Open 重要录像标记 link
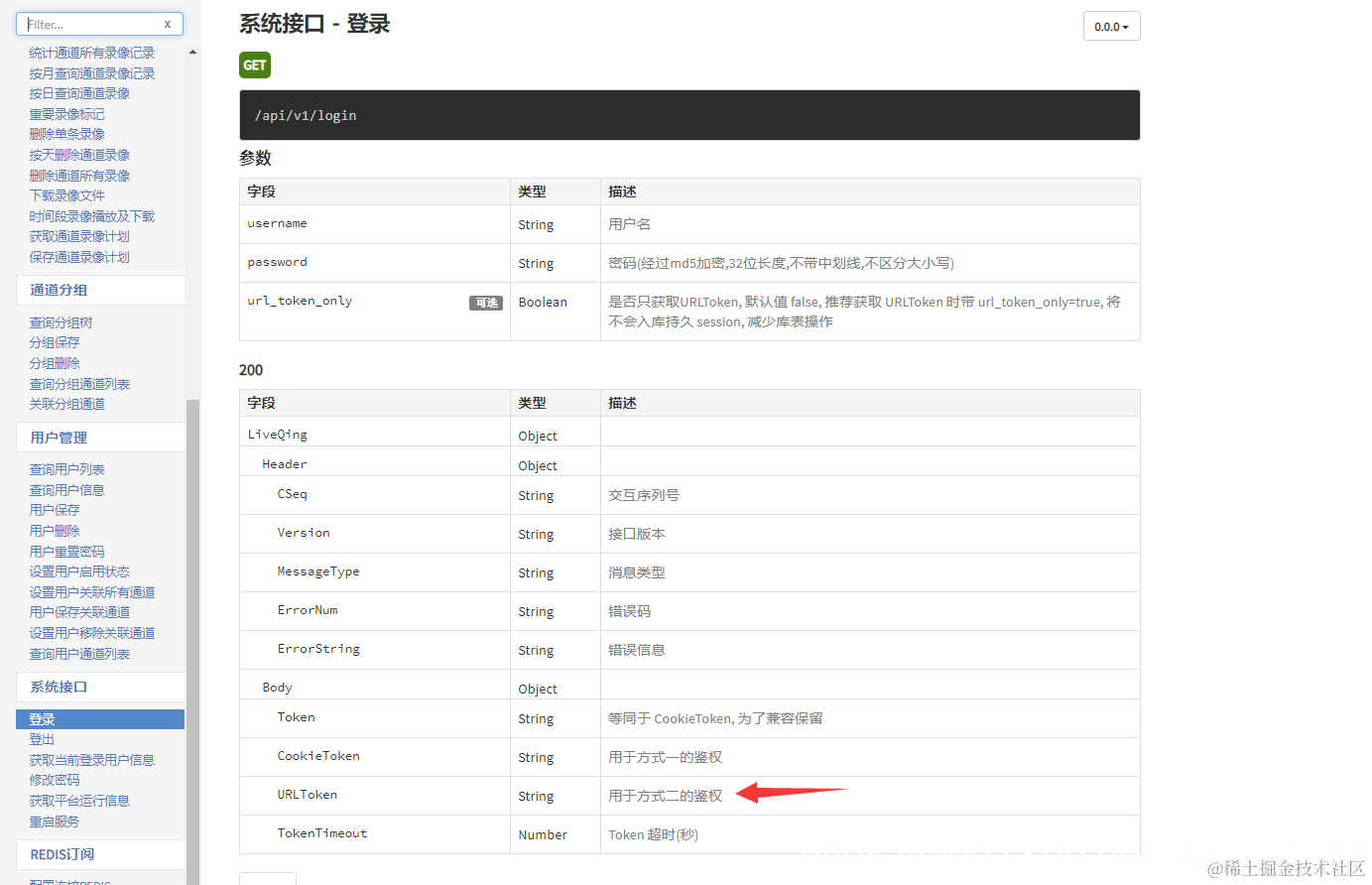This screenshot has width=1372, height=885. tap(66, 114)
